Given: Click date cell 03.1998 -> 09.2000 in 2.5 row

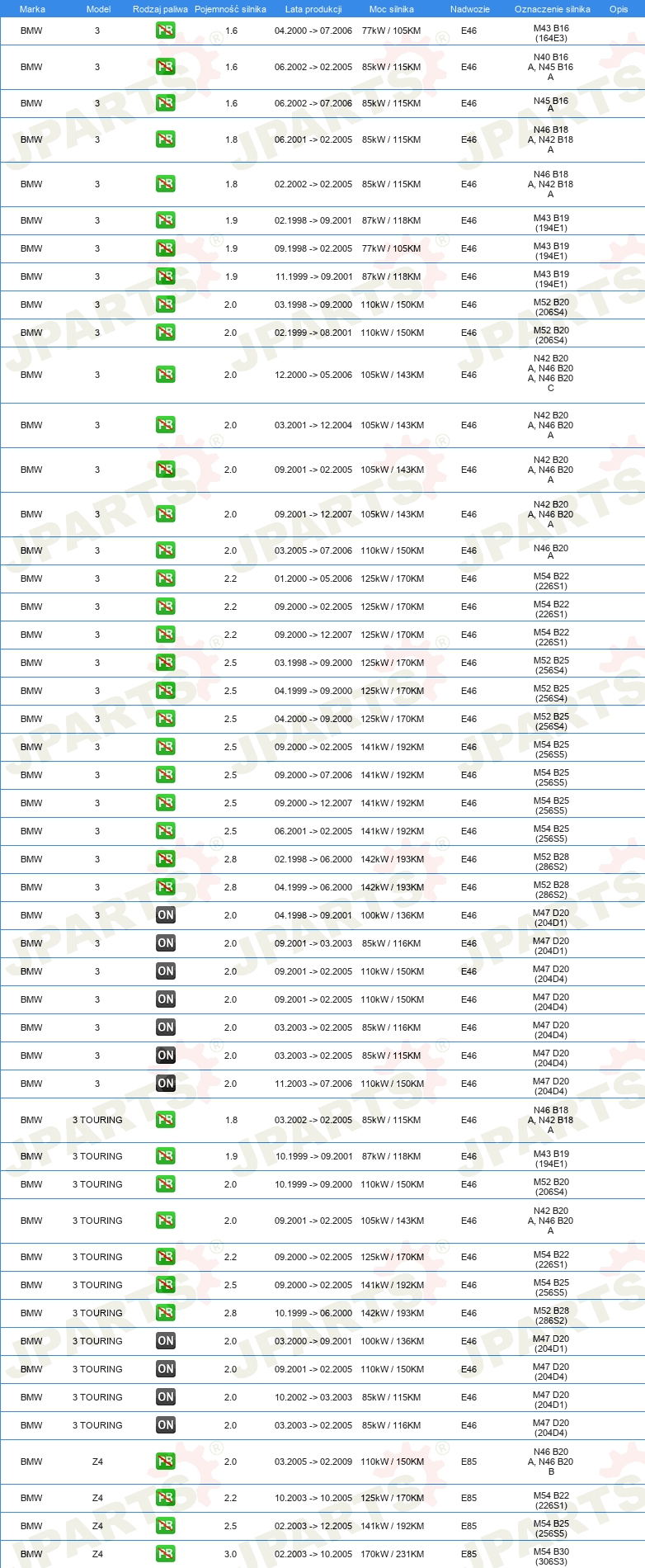Looking at the screenshot, I should [x=313, y=663].
